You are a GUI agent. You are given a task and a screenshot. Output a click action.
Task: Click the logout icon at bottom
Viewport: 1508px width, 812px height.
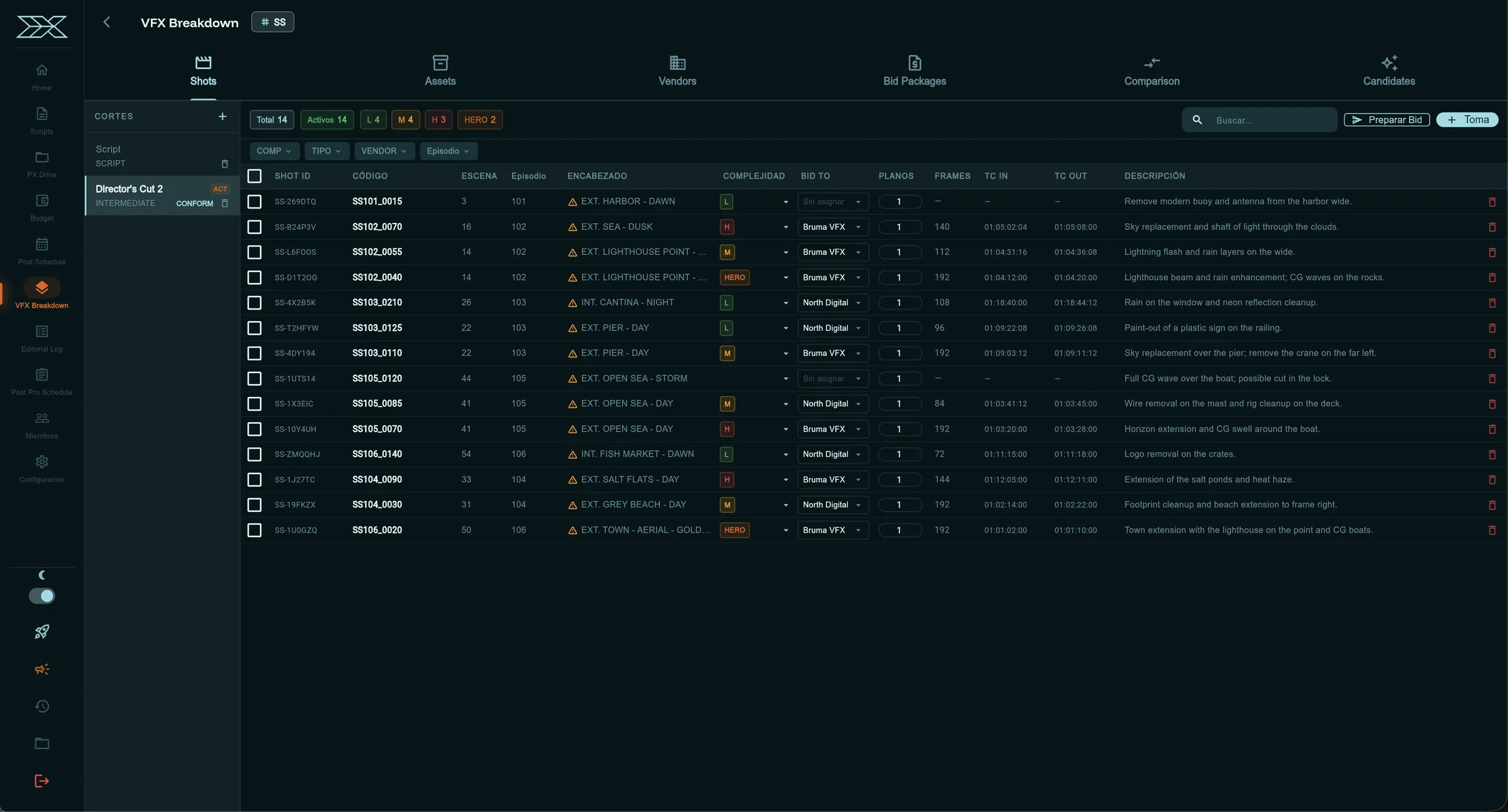click(x=41, y=781)
